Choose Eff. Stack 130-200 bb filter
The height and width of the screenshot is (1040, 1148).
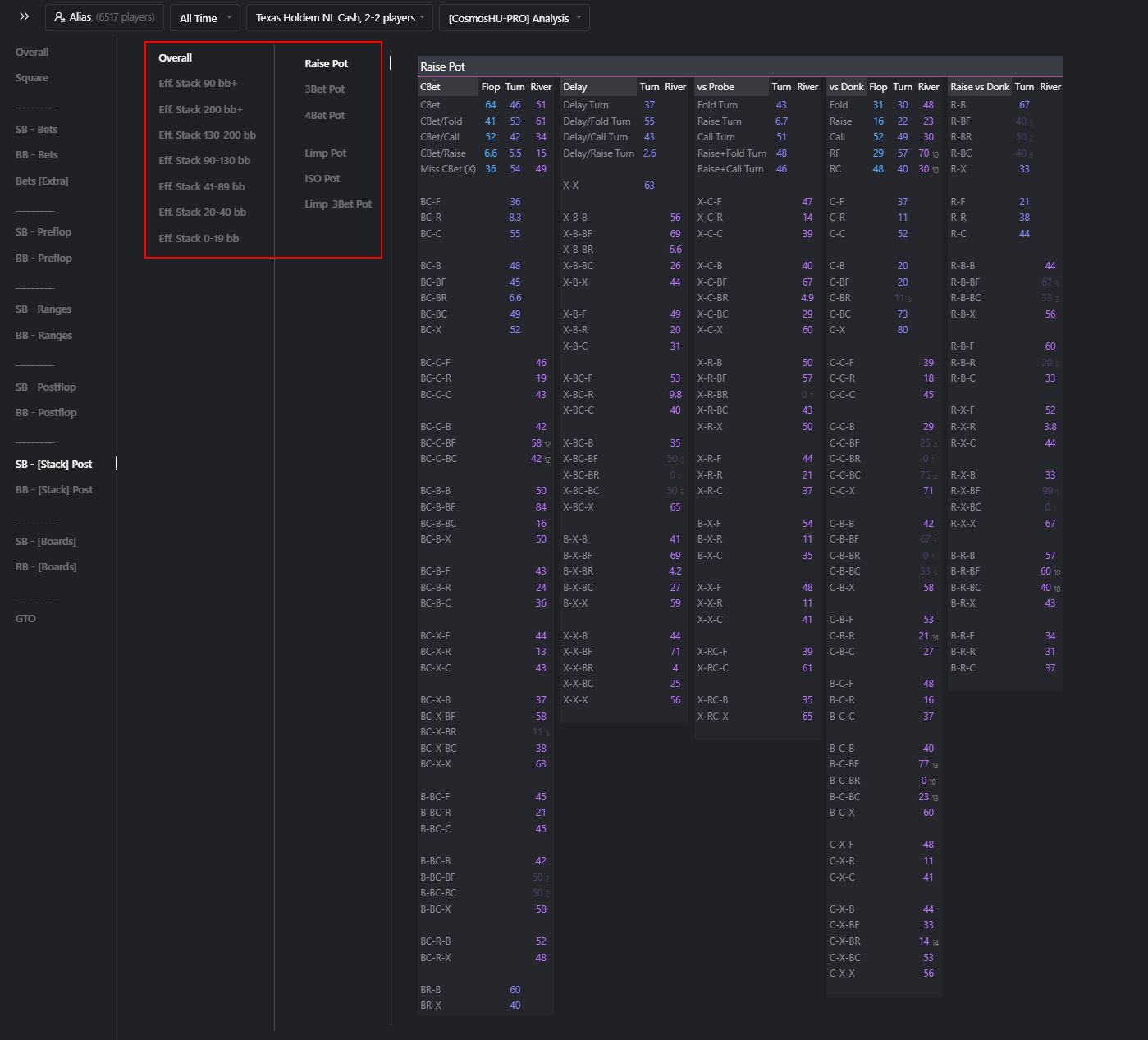[x=207, y=135]
